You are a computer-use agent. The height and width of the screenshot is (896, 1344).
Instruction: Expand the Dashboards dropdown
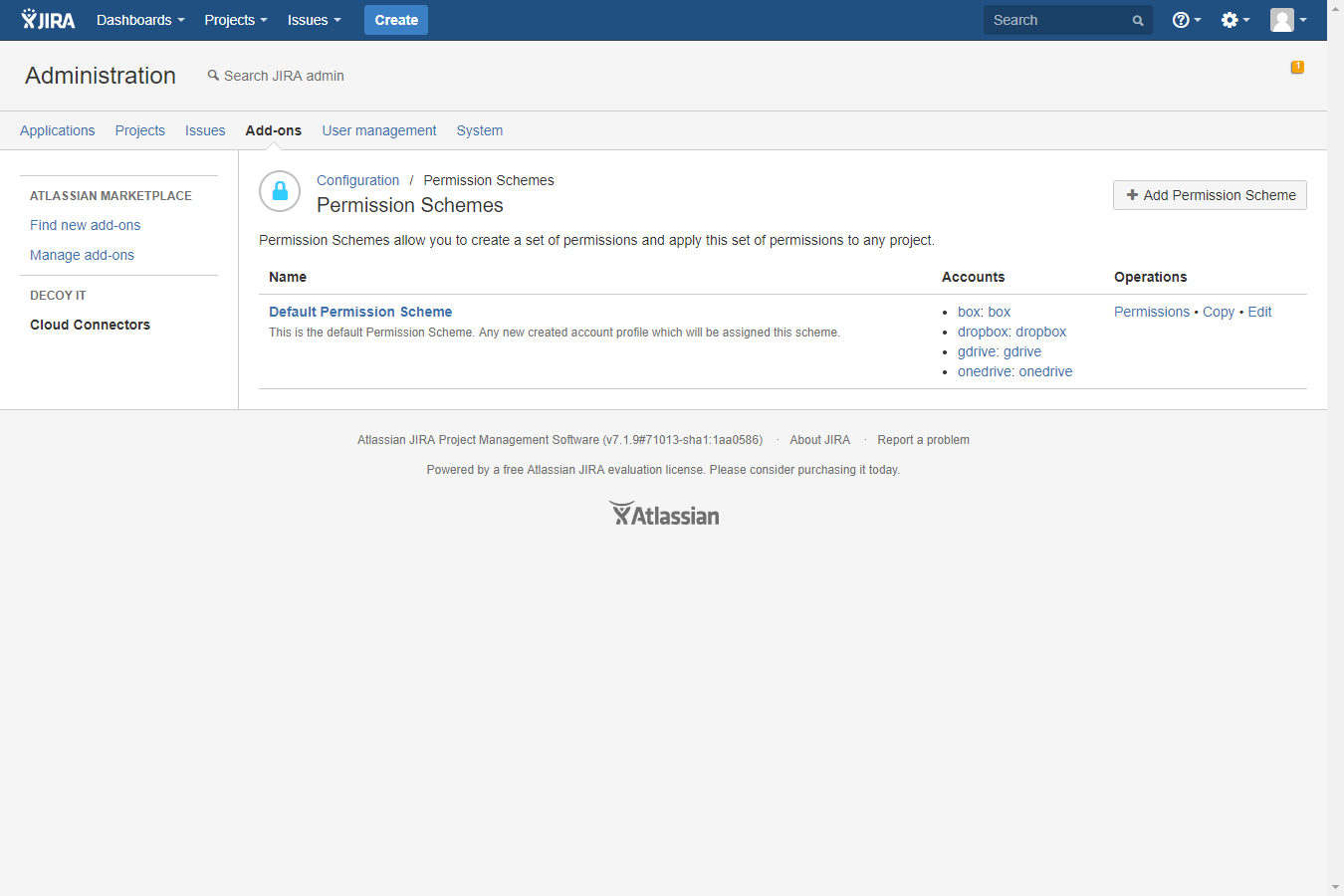140,20
